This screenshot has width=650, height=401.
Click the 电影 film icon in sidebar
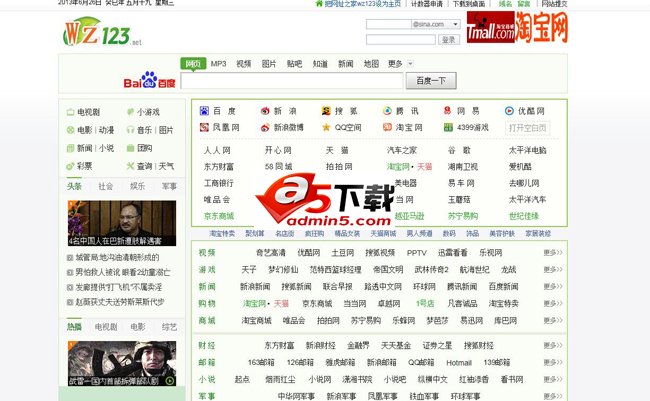coord(70,130)
